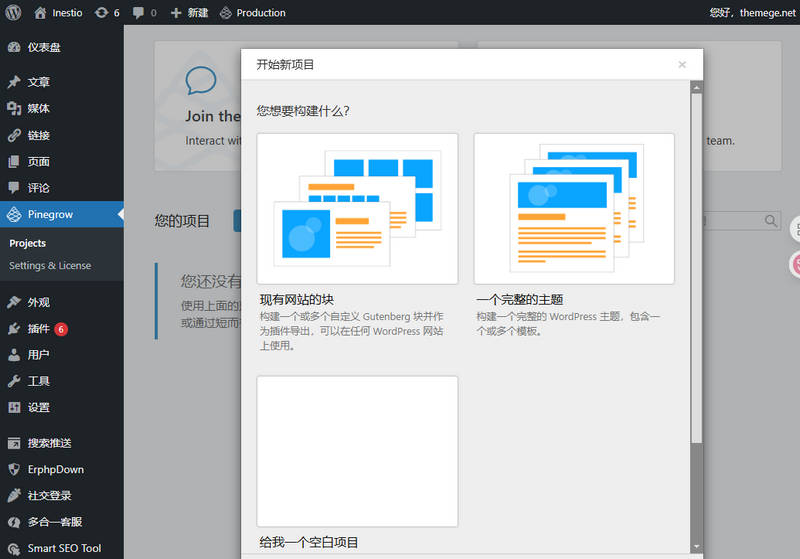Screen dimensions: 800x559
Task: Open 工具 tools menu
Action: click(62, 381)
